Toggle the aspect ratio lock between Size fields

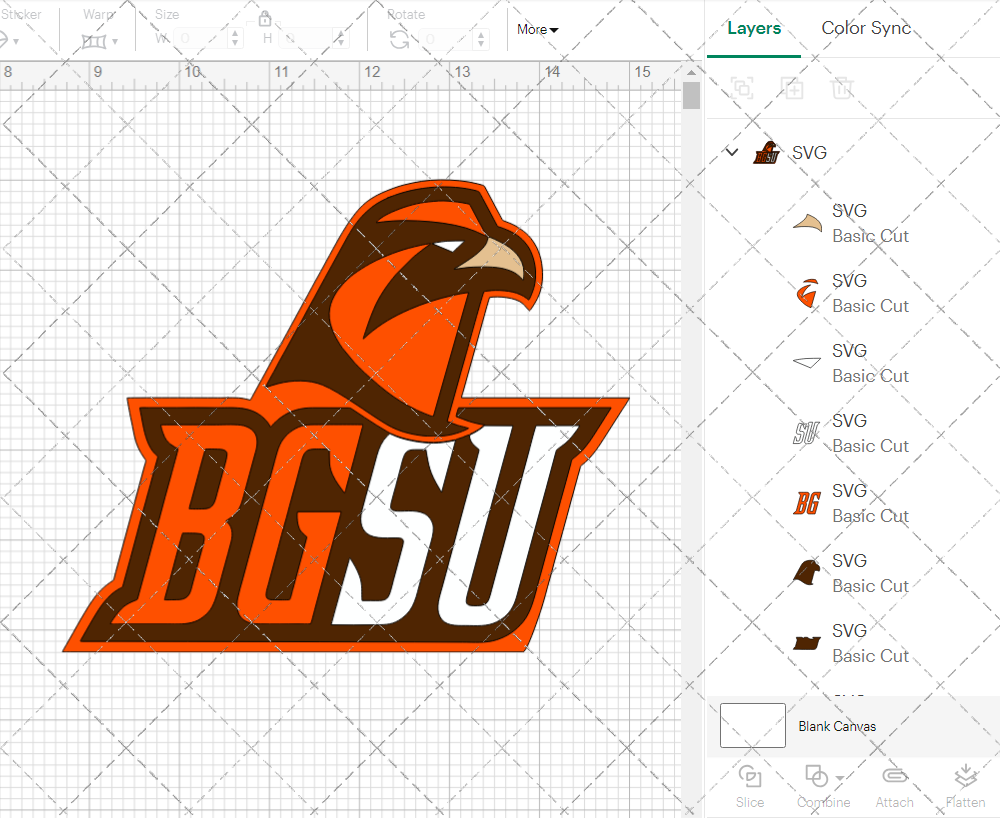click(x=265, y=19)
